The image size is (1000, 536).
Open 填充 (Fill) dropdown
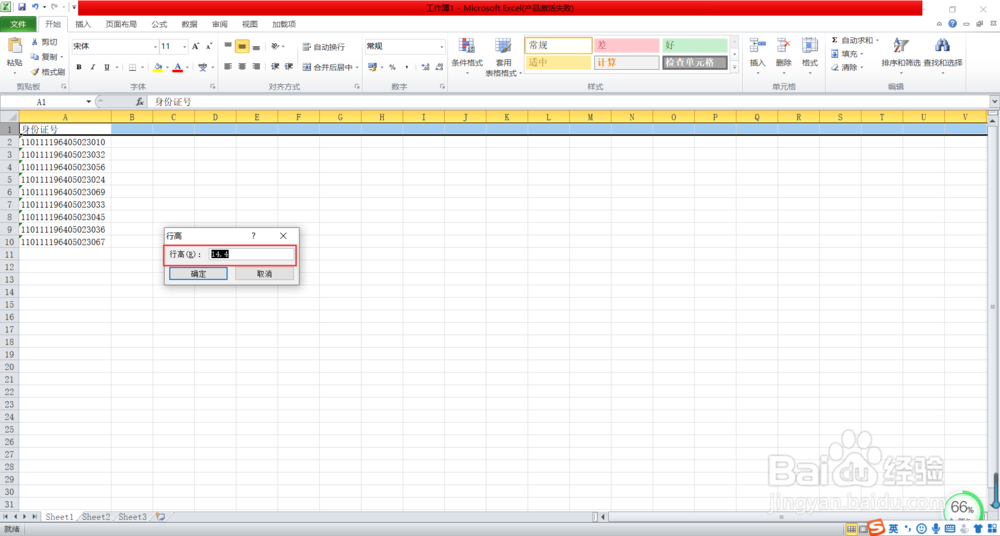point(849,54)
